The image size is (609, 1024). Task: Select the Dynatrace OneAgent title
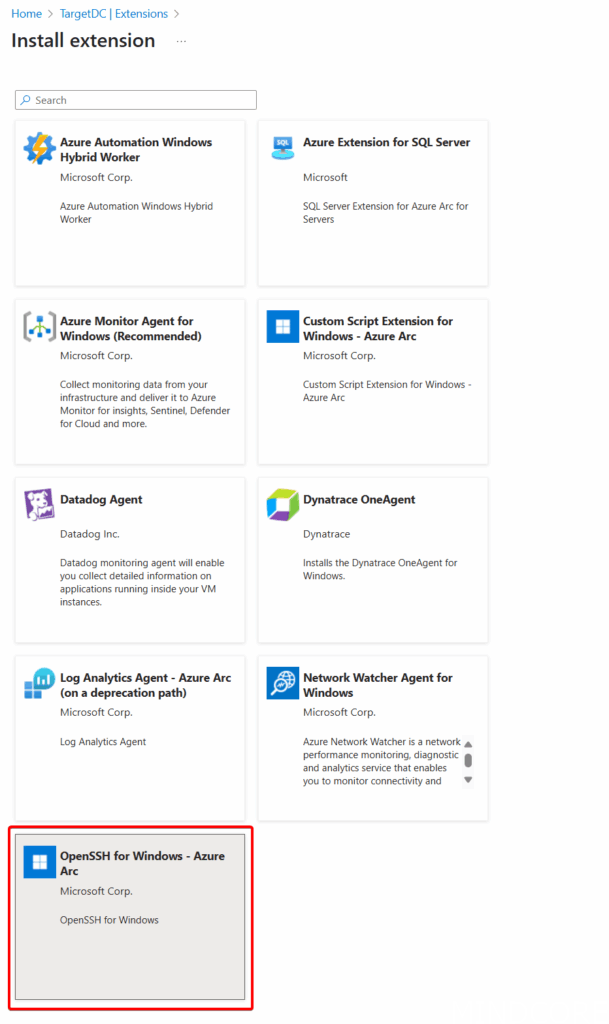click(359, 500)
